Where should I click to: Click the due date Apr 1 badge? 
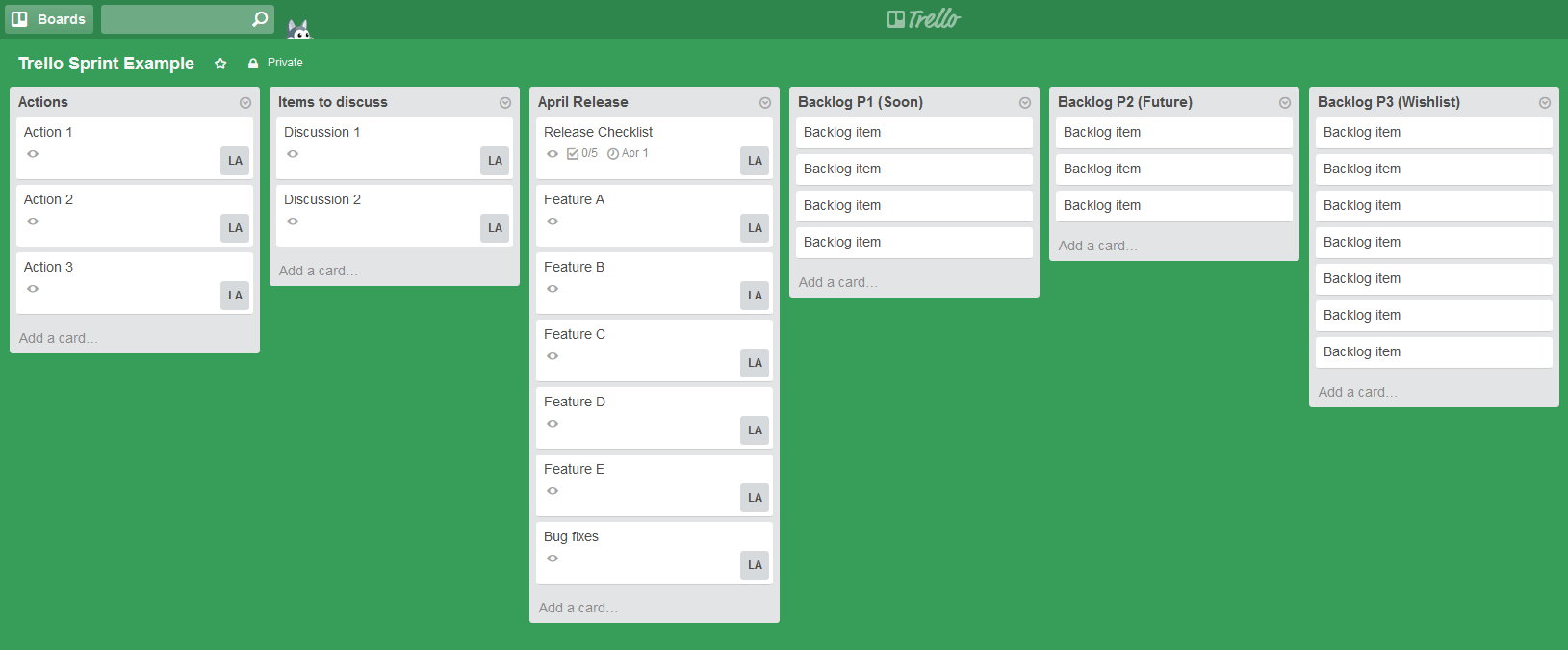628,153
